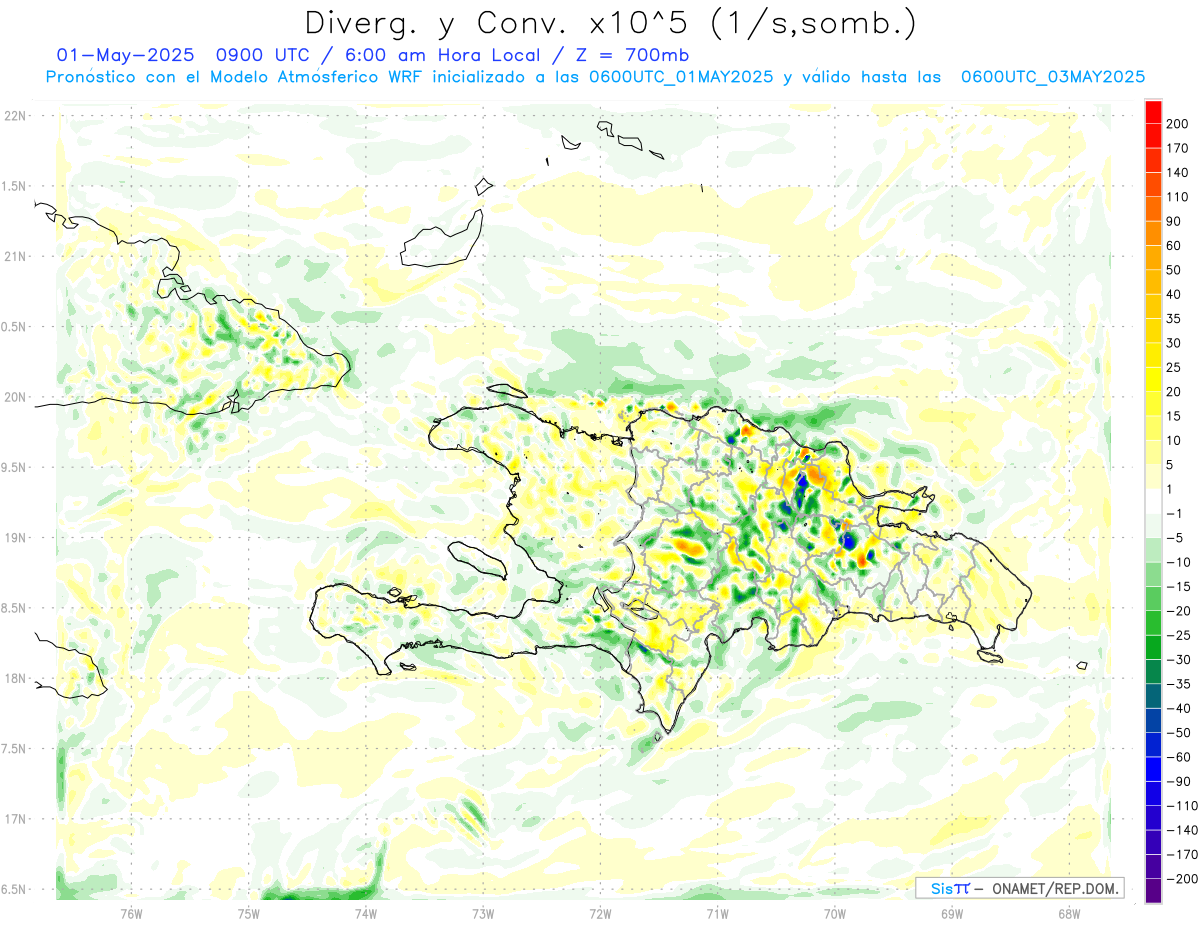Image resolution: width=1200 pixels, height=927 pixels.
Task: Click the green swatch between -25 and -30
Action: 1153,647
